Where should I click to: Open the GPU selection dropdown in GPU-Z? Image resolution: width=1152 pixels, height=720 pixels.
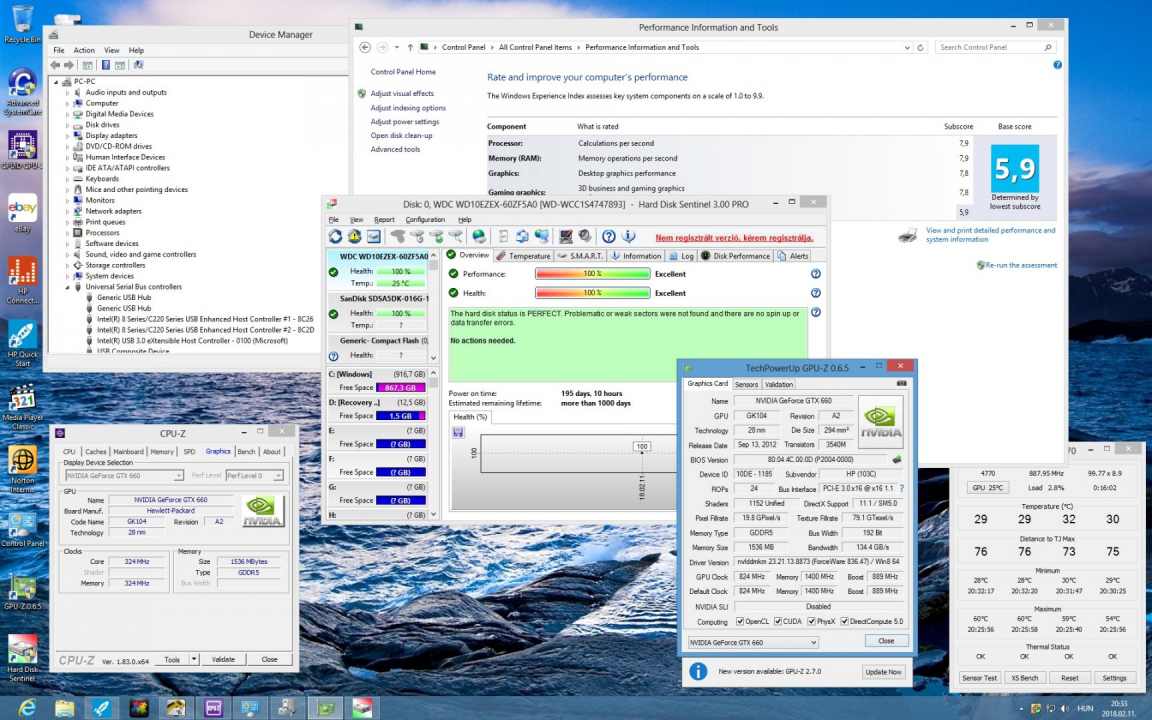coord(753,642)
